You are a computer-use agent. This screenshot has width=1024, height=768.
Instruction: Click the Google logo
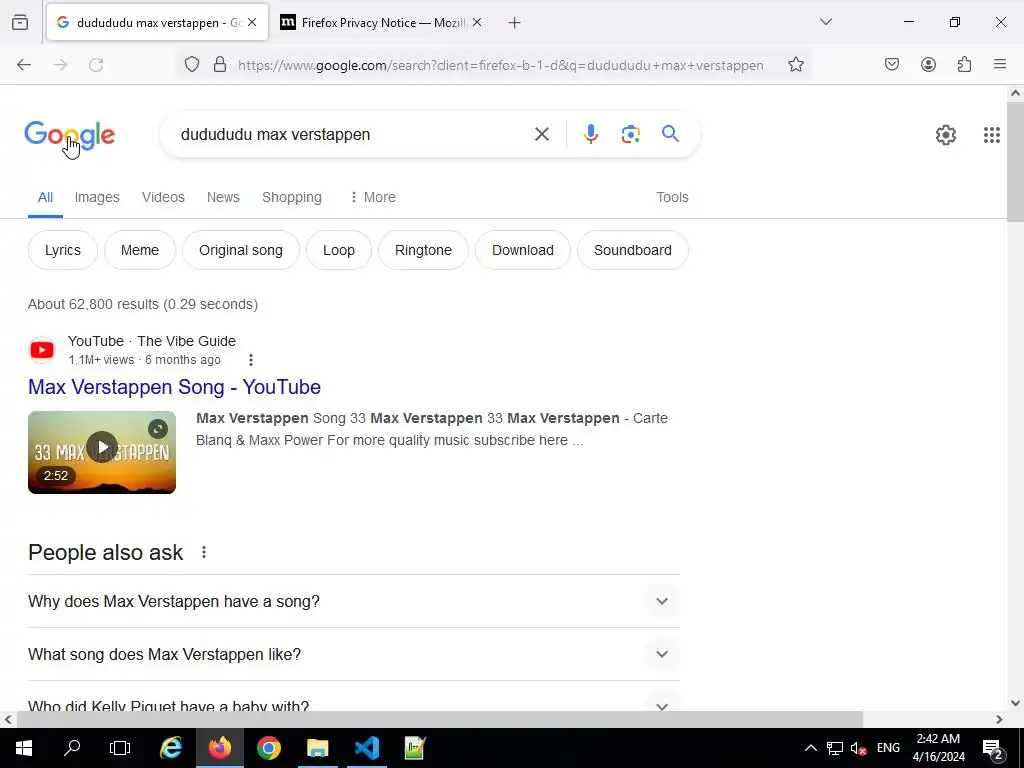click(x=70, y=135)
